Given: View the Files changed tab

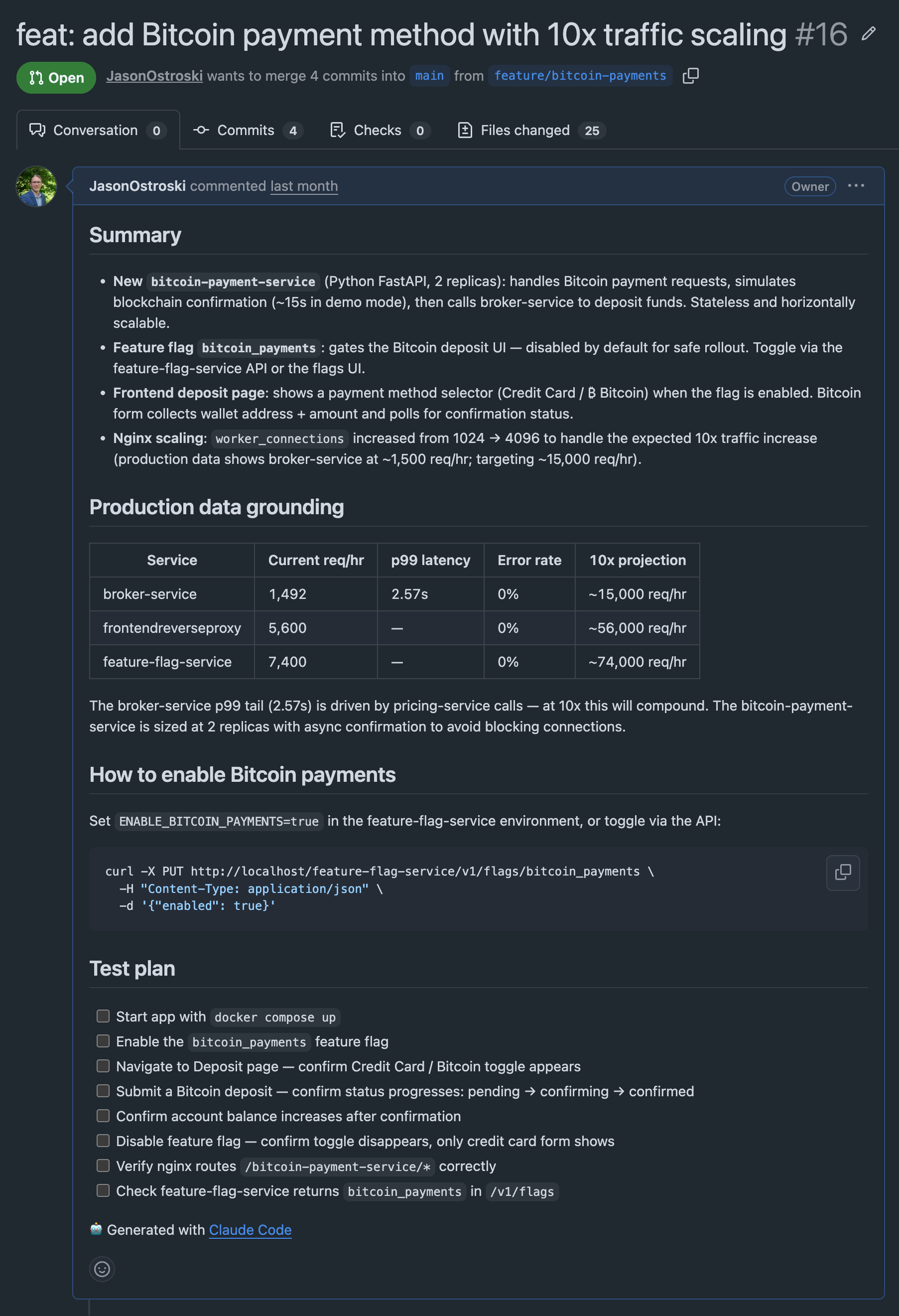Looking at the screenshot, I should 531,130.
